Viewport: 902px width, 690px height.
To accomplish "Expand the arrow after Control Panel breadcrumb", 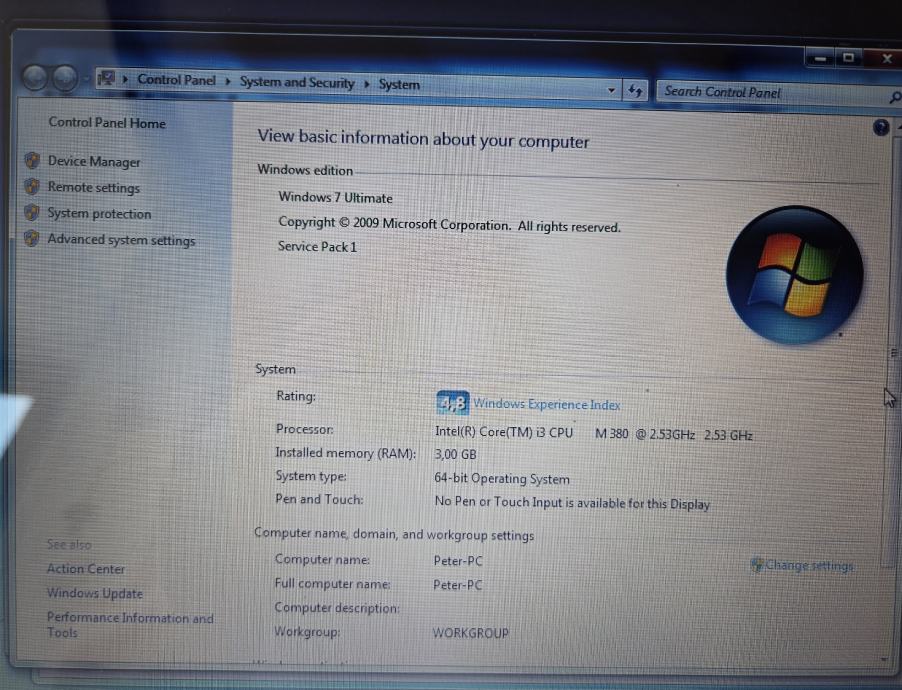I will coord(228,81).
